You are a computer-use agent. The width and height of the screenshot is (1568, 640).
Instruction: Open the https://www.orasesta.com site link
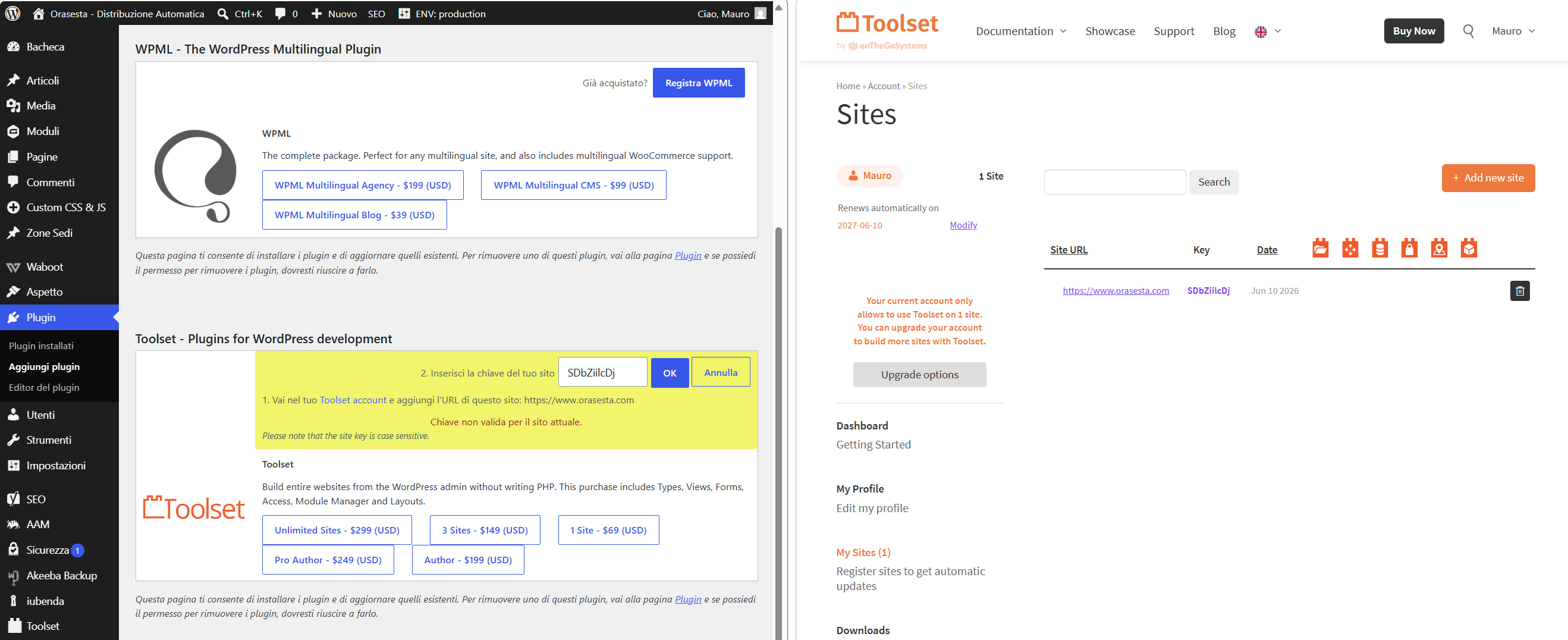coord(1115,291)
